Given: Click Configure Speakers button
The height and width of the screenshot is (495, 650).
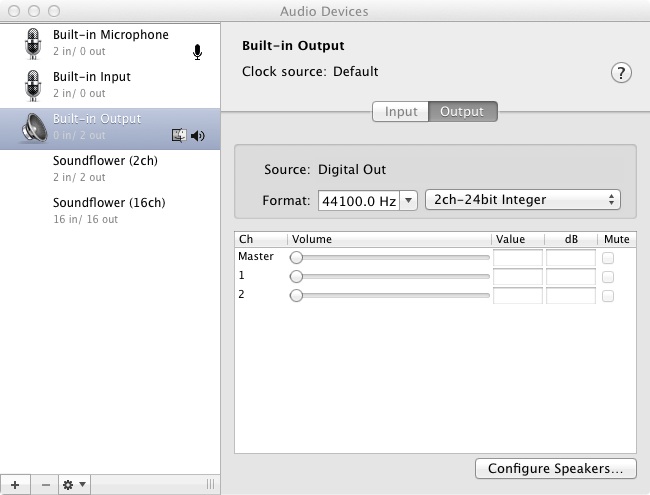Looking at the screenshot, I should [555, 468].
